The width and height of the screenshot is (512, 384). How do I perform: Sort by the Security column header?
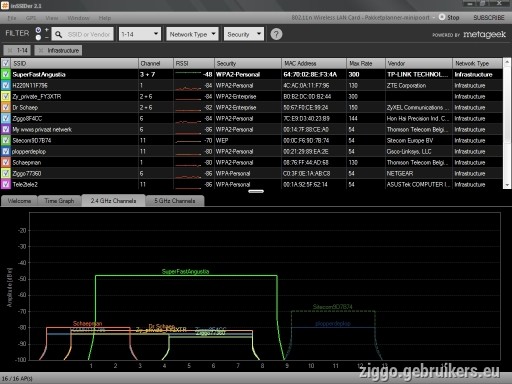click(248, 63)
